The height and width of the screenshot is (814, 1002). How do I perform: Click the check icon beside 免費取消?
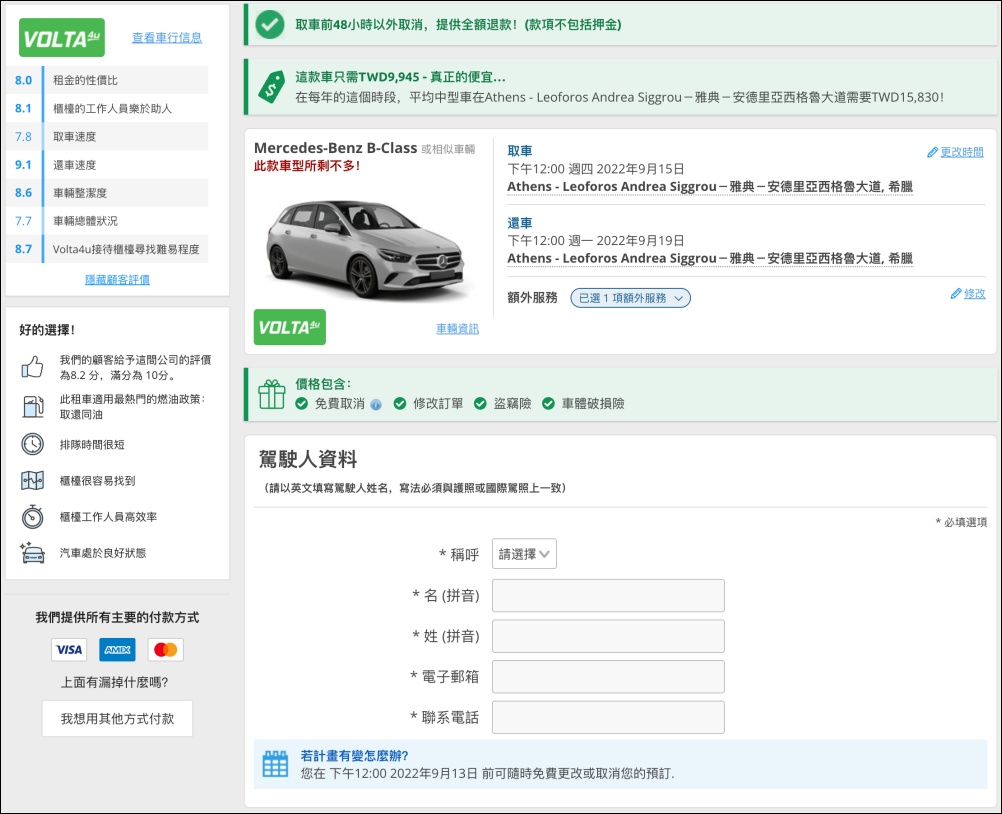tap(302, 403)
